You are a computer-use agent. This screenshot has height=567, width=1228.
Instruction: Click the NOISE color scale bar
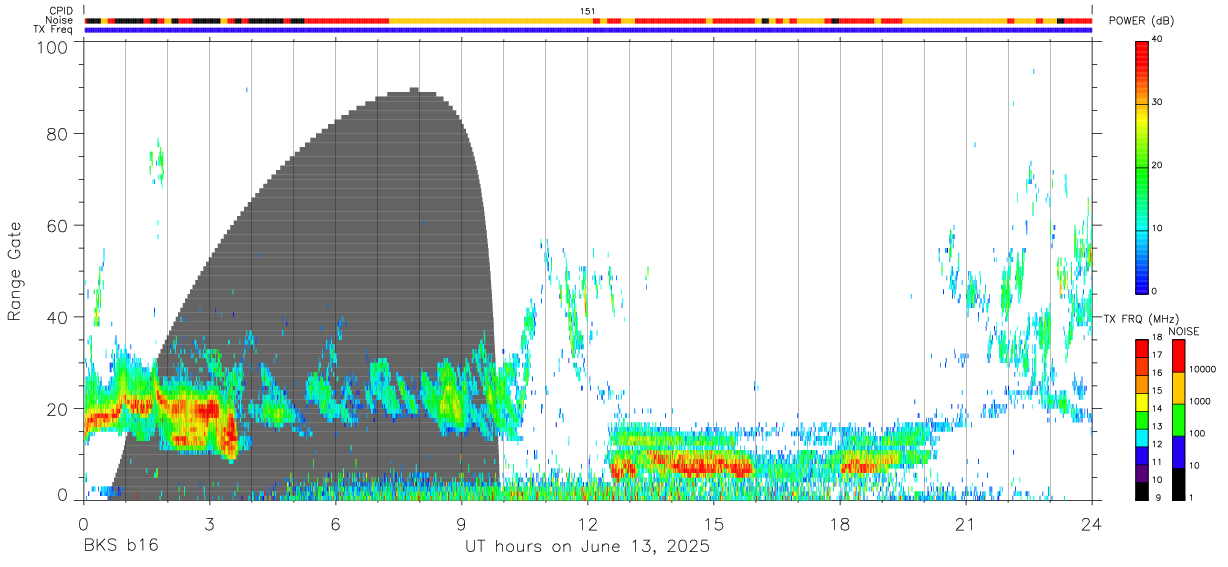click(x=1179, y=419)
